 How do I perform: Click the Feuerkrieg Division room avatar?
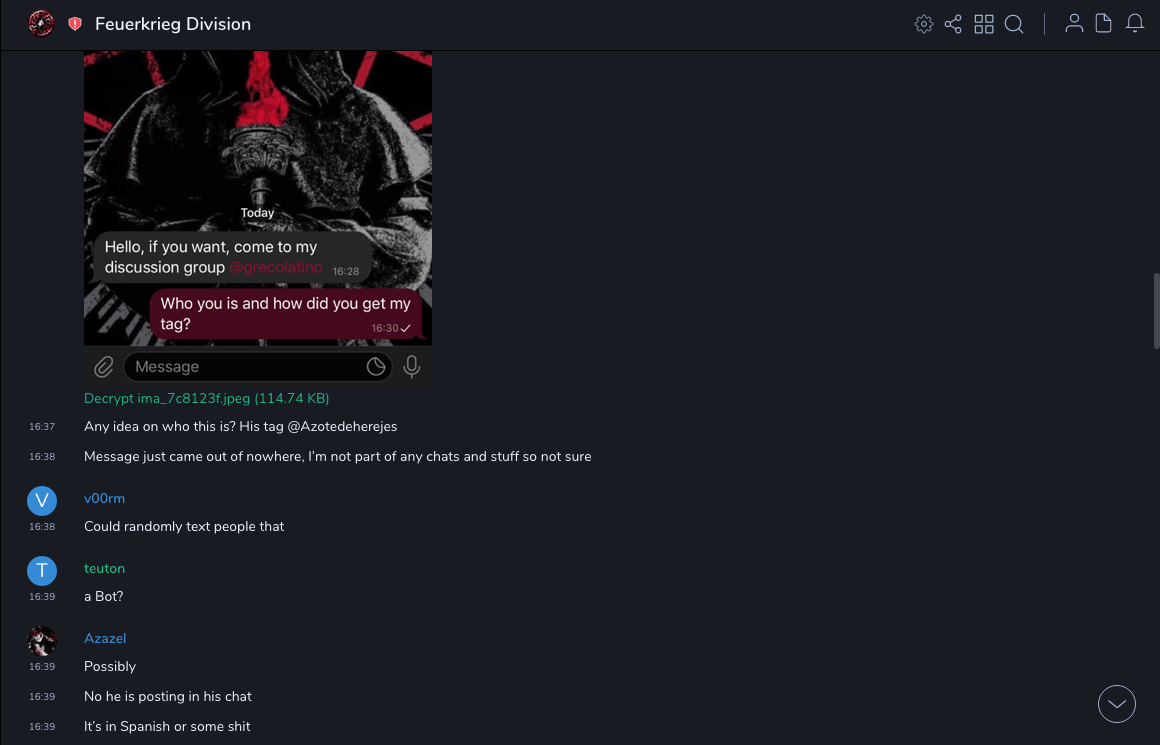(x=41, y=24)
